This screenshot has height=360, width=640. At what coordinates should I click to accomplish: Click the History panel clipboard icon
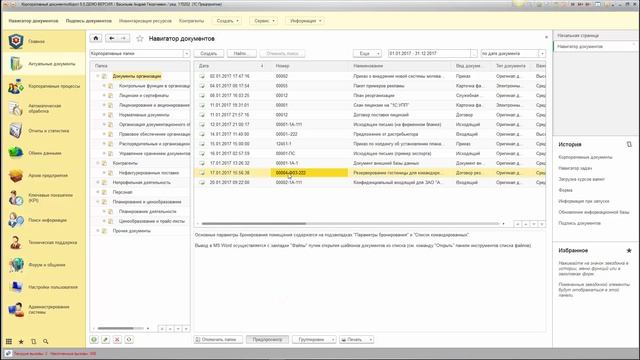[x=629, y=144]
